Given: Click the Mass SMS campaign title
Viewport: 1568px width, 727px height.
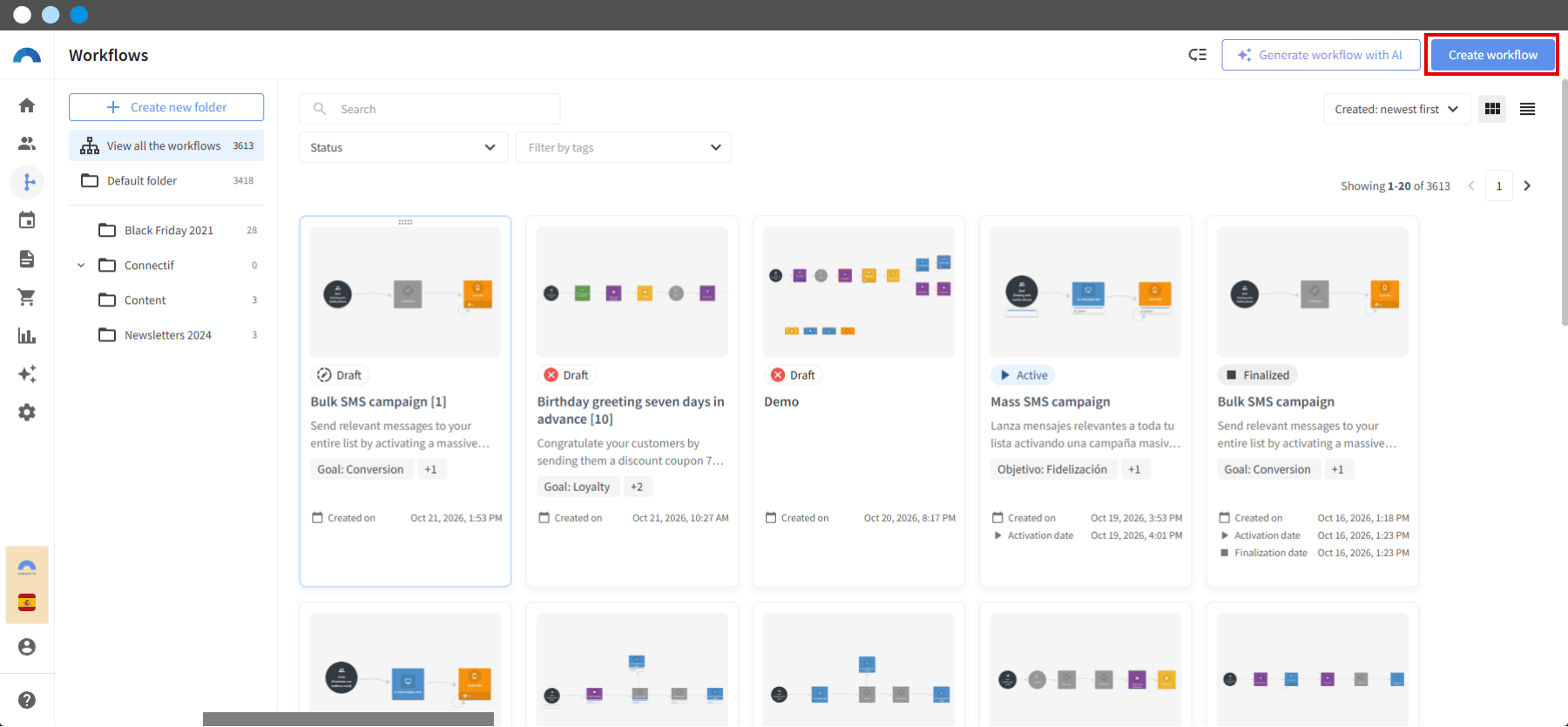Looking at the screenshot, I should point(1050,401).
